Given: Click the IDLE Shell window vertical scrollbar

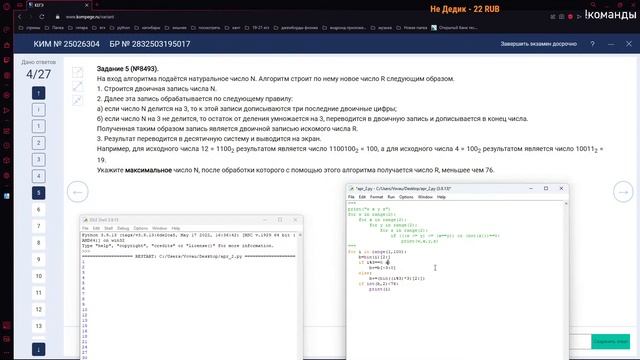Looking at the screenshot, I should click(300, 296).
